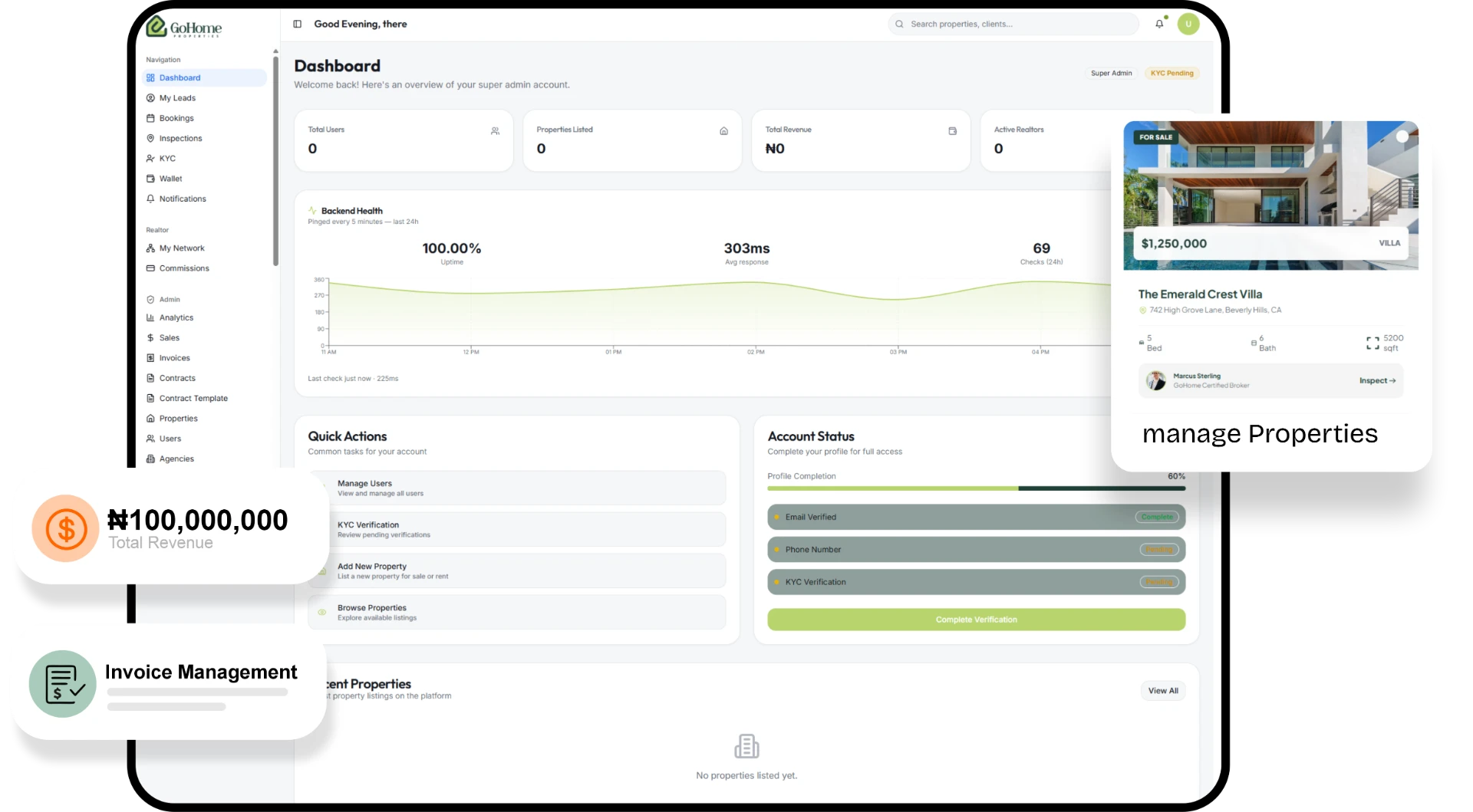1473x812 pixels.
Task: Open the notifications bell icon
Action: pyautogui.click(x=1159, y=24)
